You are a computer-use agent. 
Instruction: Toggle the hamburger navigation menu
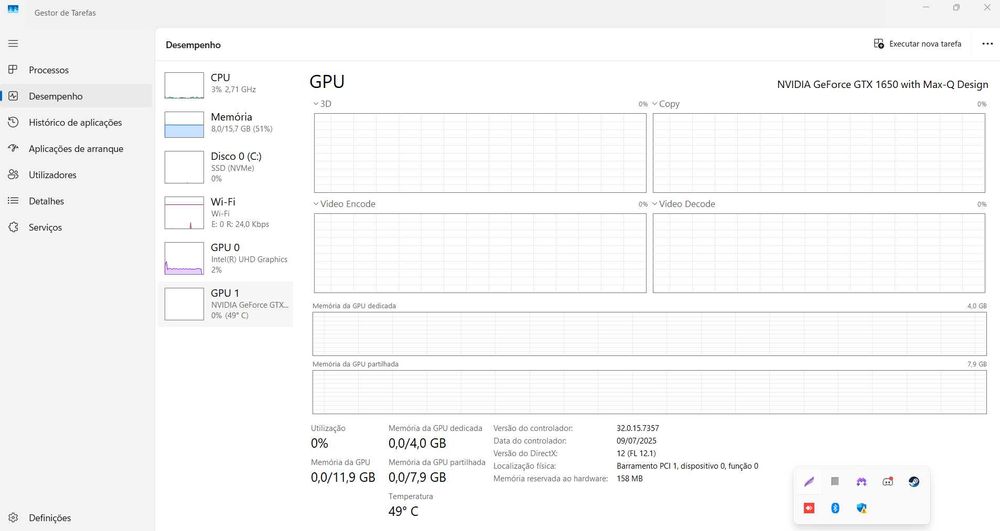tap(13, 44)
